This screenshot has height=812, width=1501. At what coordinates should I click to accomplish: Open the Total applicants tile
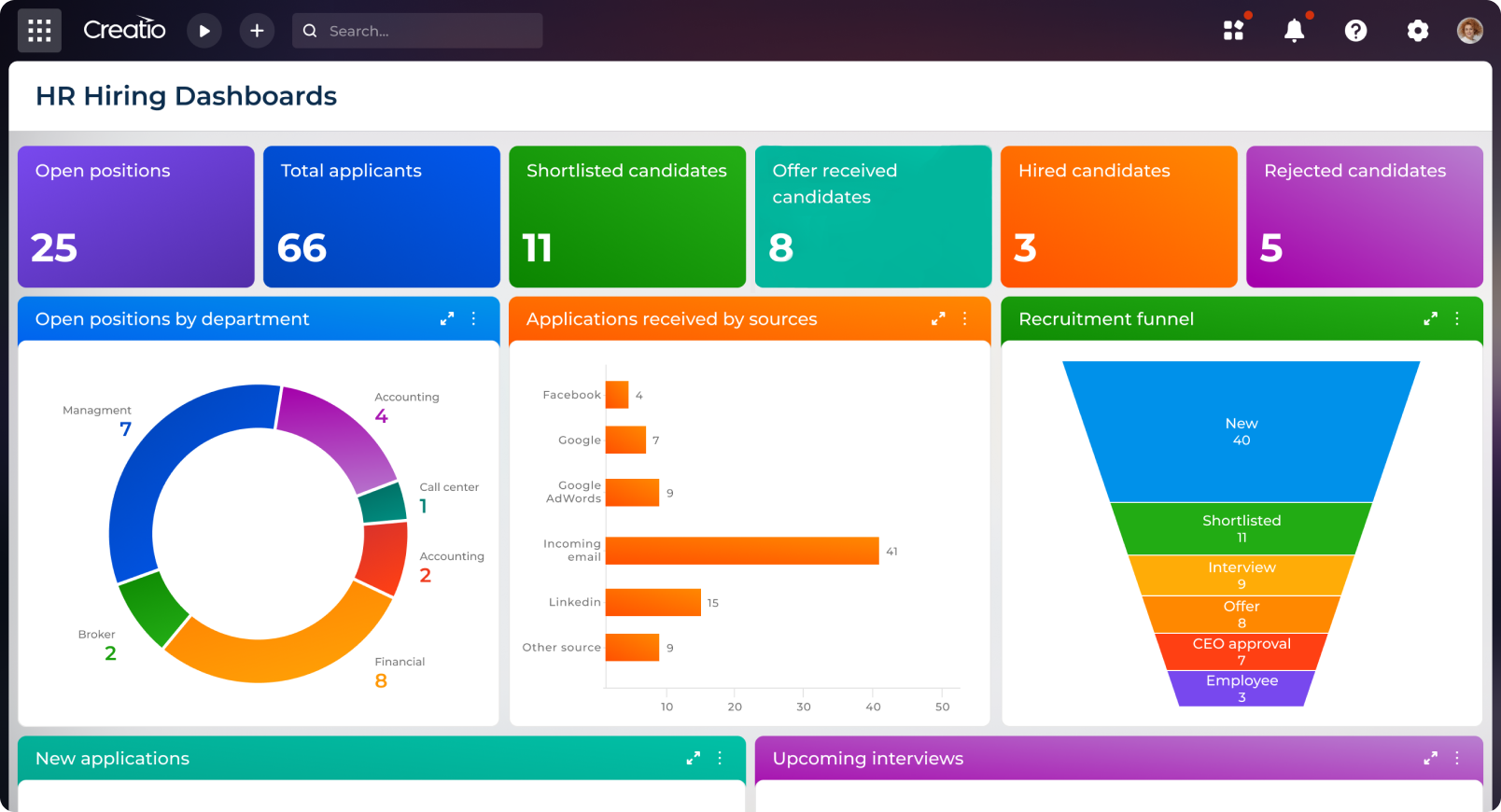[381, 217]
